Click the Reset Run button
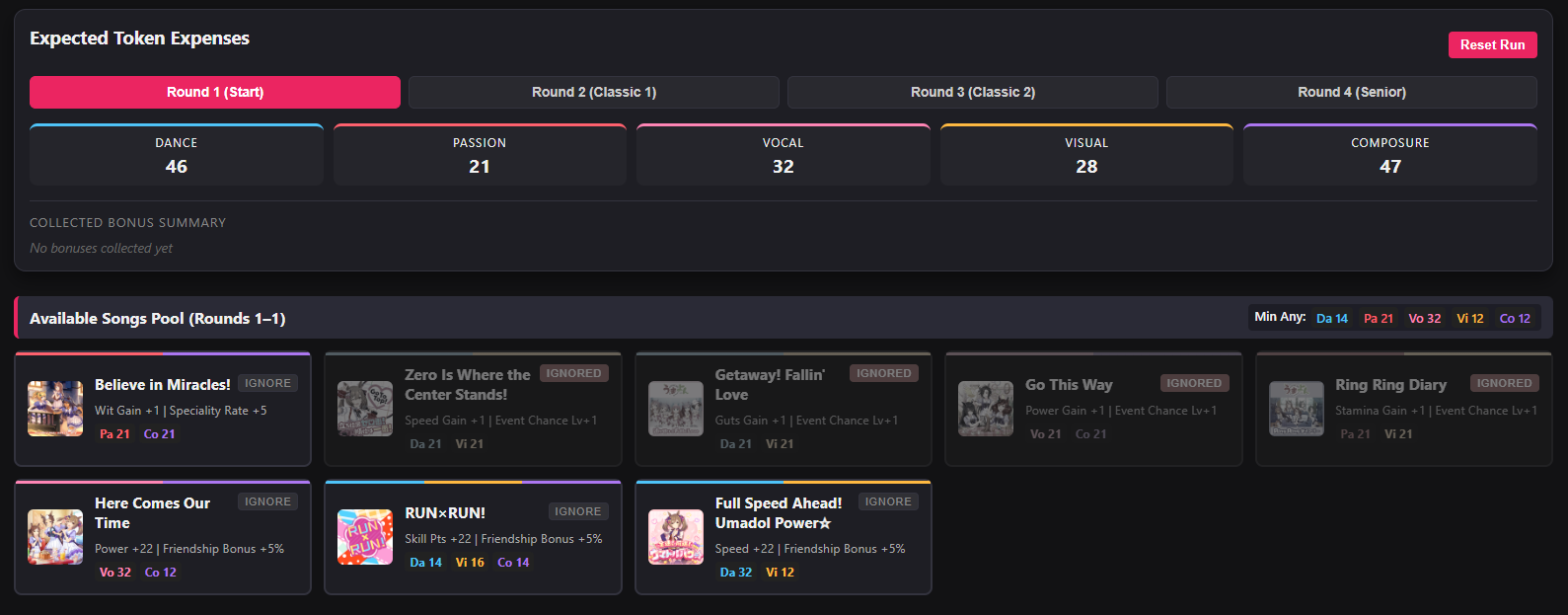Image resolution: width=1568 pixels, height=615 pixels. coord(1492,44)
